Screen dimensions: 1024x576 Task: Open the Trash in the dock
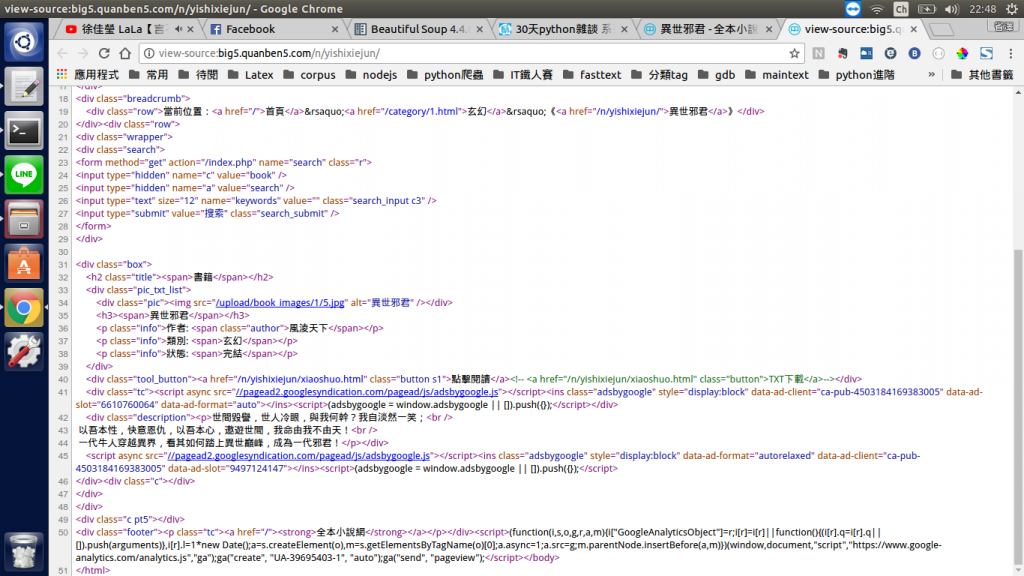click(24, 551)
